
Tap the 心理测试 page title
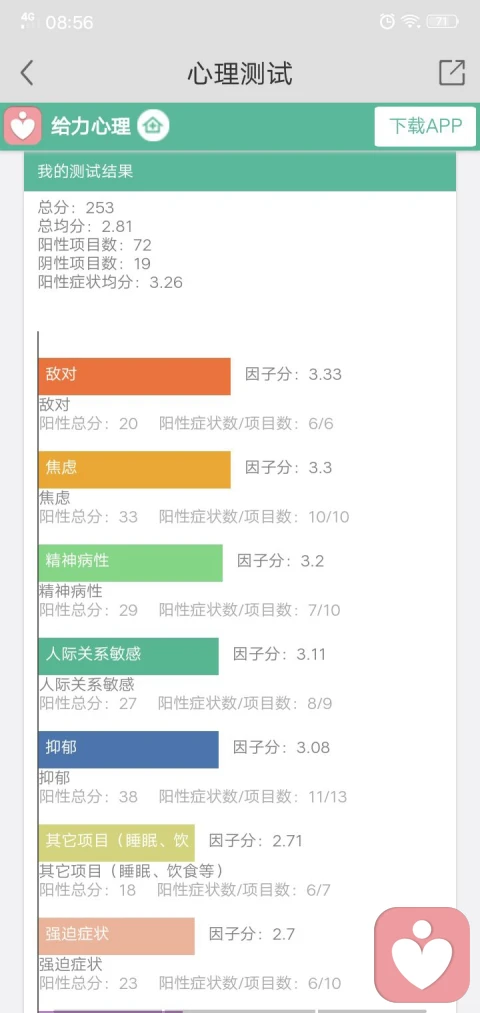point(240,74)
